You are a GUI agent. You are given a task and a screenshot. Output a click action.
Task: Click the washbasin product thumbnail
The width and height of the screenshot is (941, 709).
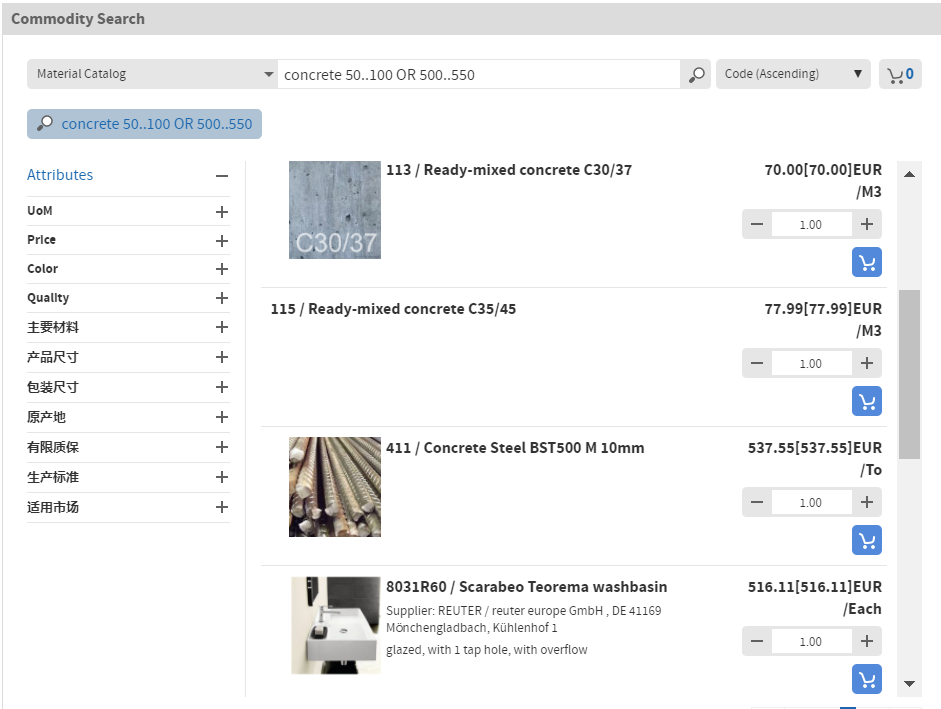point(335,626)
